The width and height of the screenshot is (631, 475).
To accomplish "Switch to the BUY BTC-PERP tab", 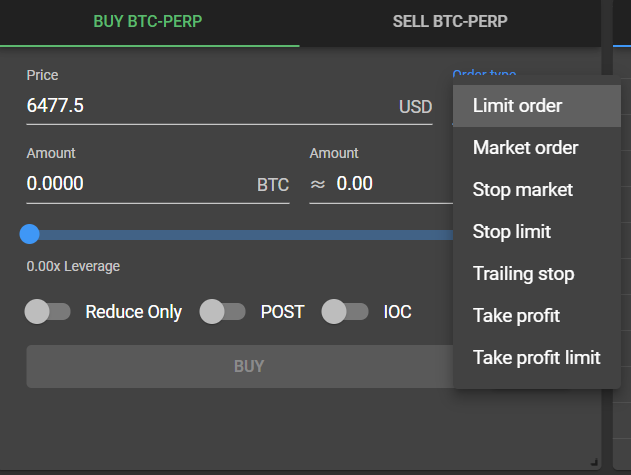I will click(148, 22).
